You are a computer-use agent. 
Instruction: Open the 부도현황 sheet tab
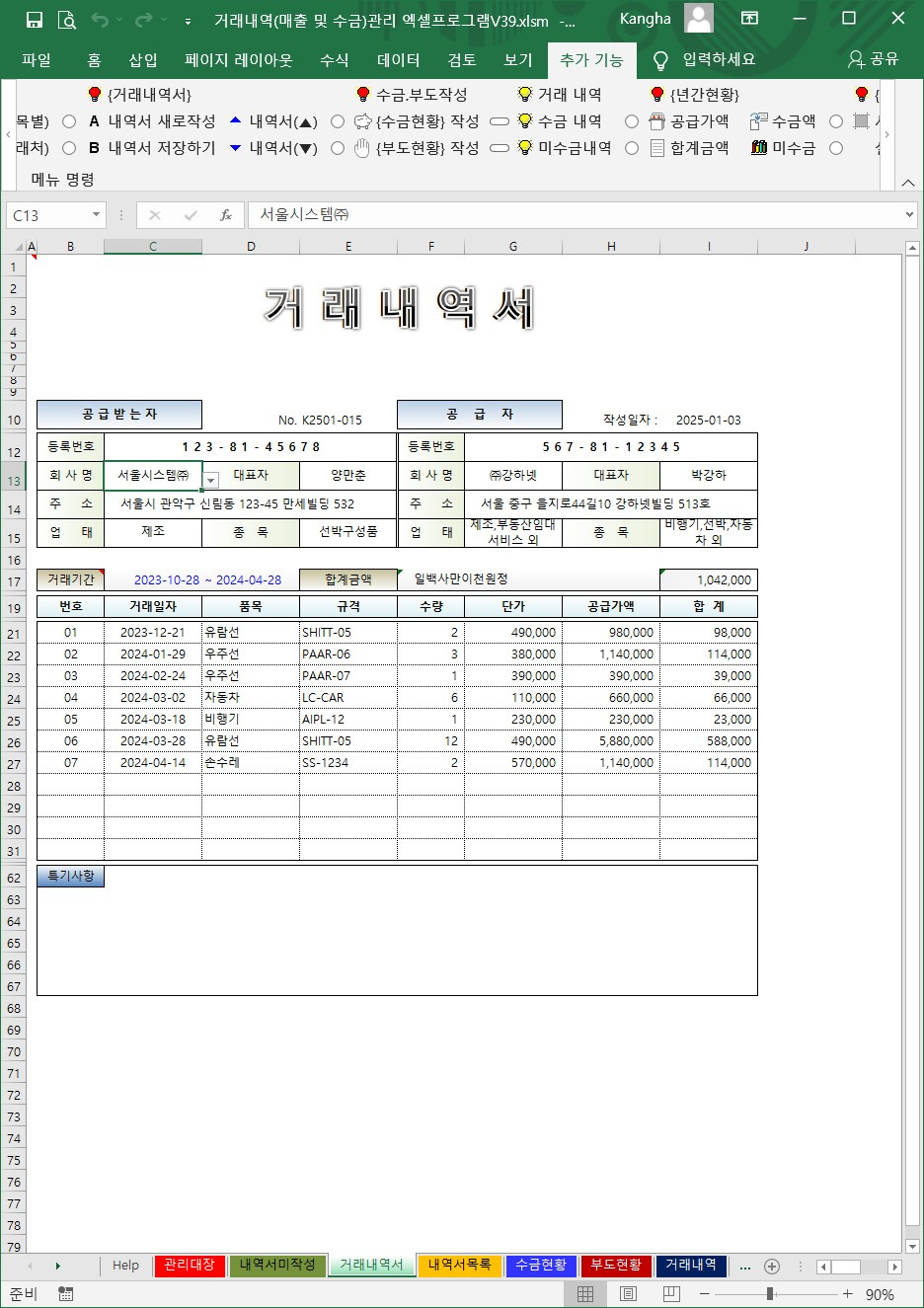point(616,1266)
